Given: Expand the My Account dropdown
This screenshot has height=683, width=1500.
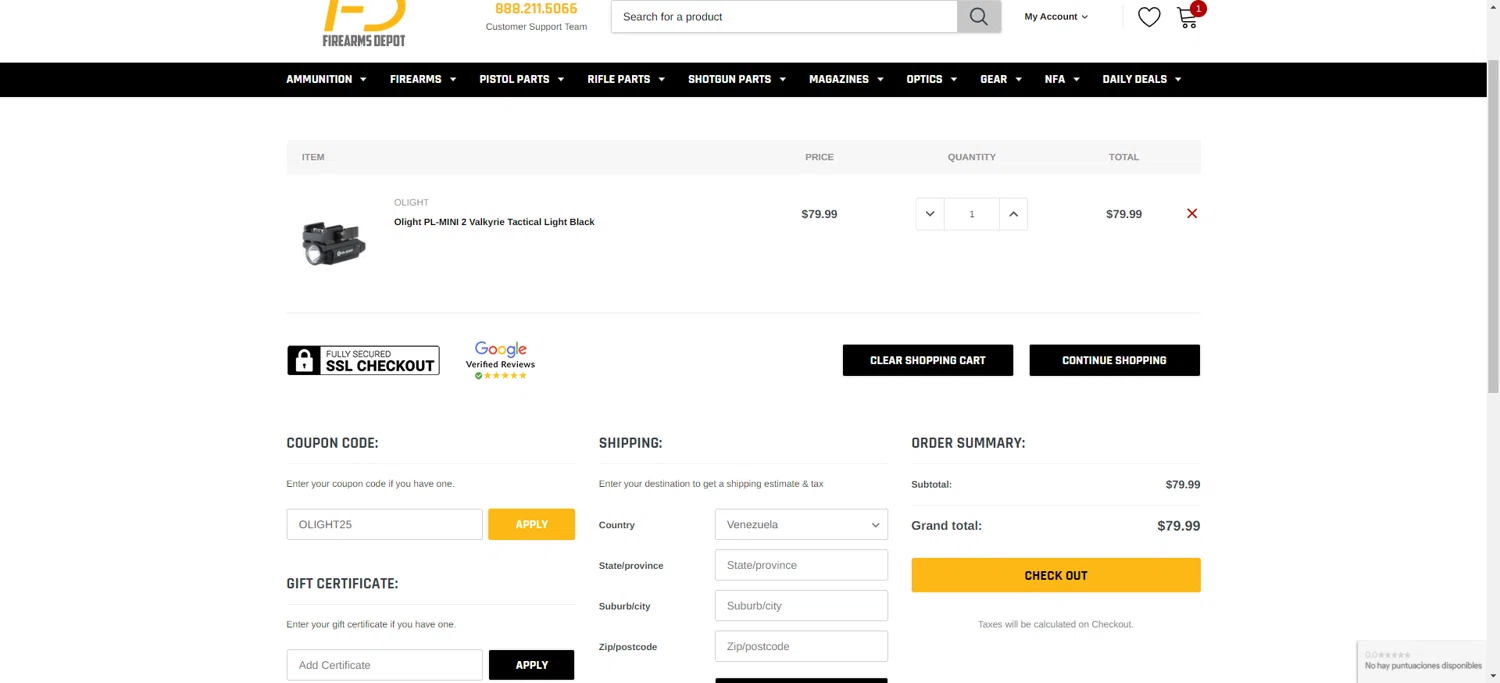Looking at the screenshot, I should coord(1056,17).
